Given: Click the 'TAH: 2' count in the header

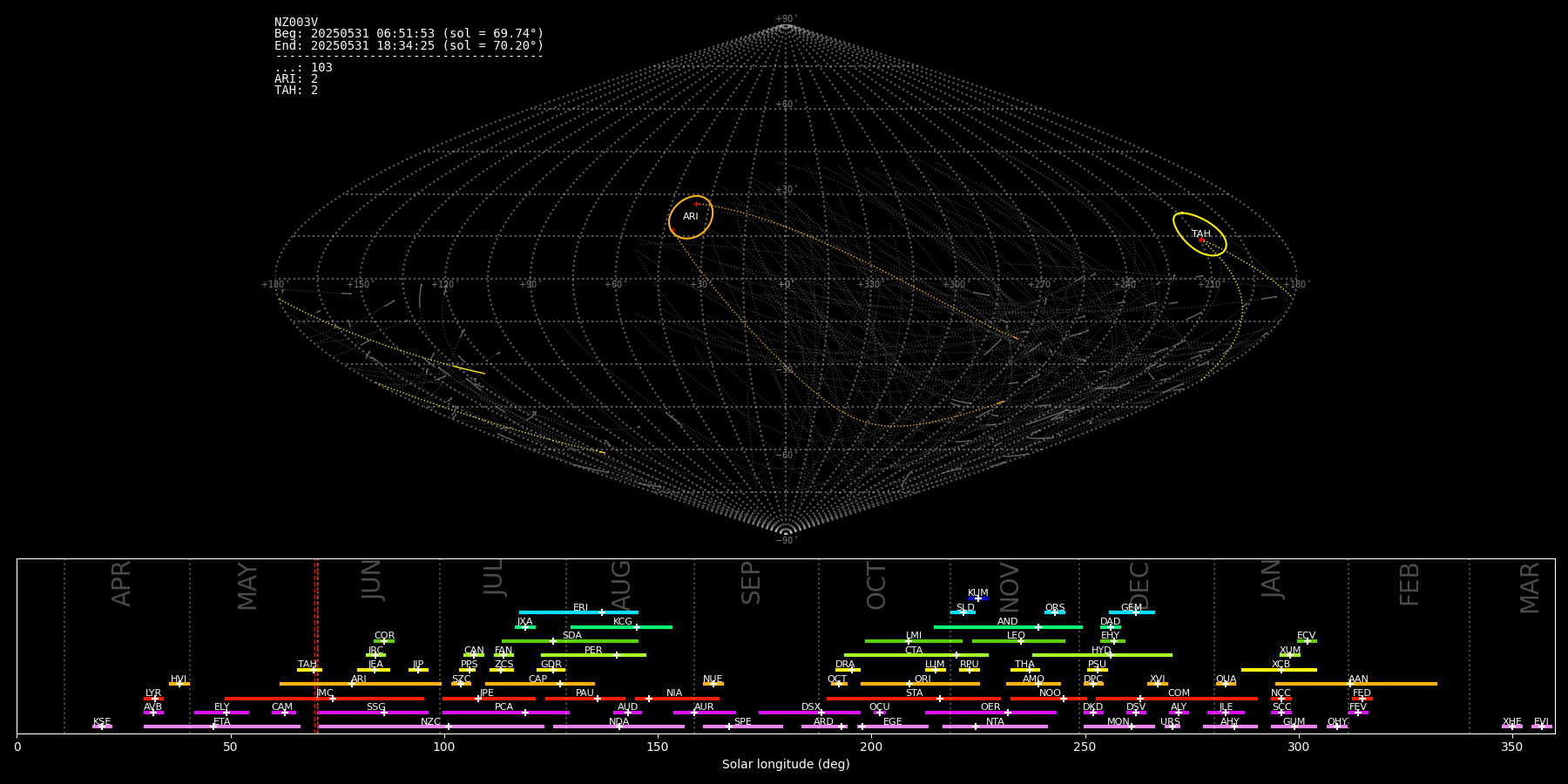Looking at the screenshot, I should (296, 91).
